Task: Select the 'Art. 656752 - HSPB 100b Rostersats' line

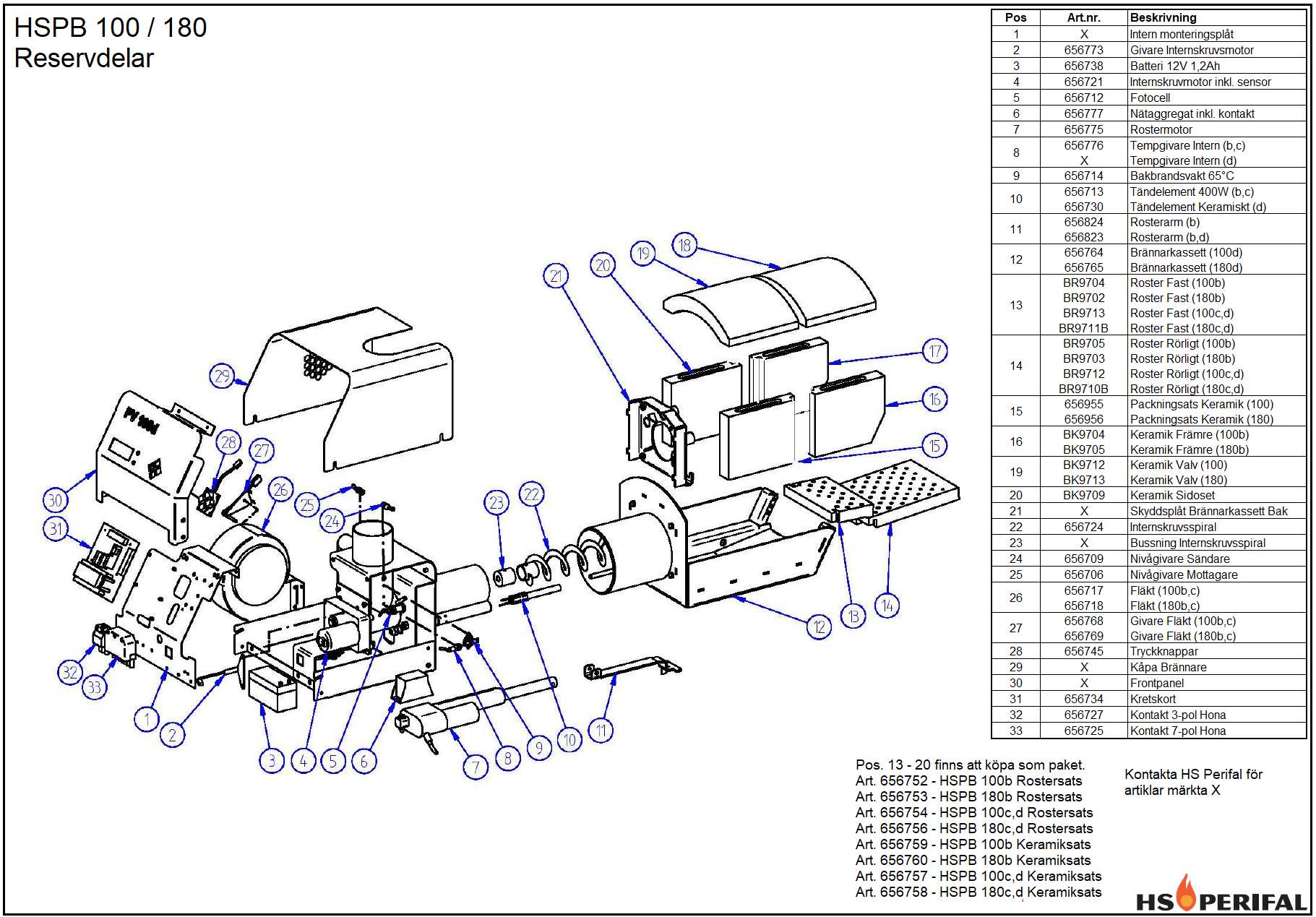Action: coord(968,780)
